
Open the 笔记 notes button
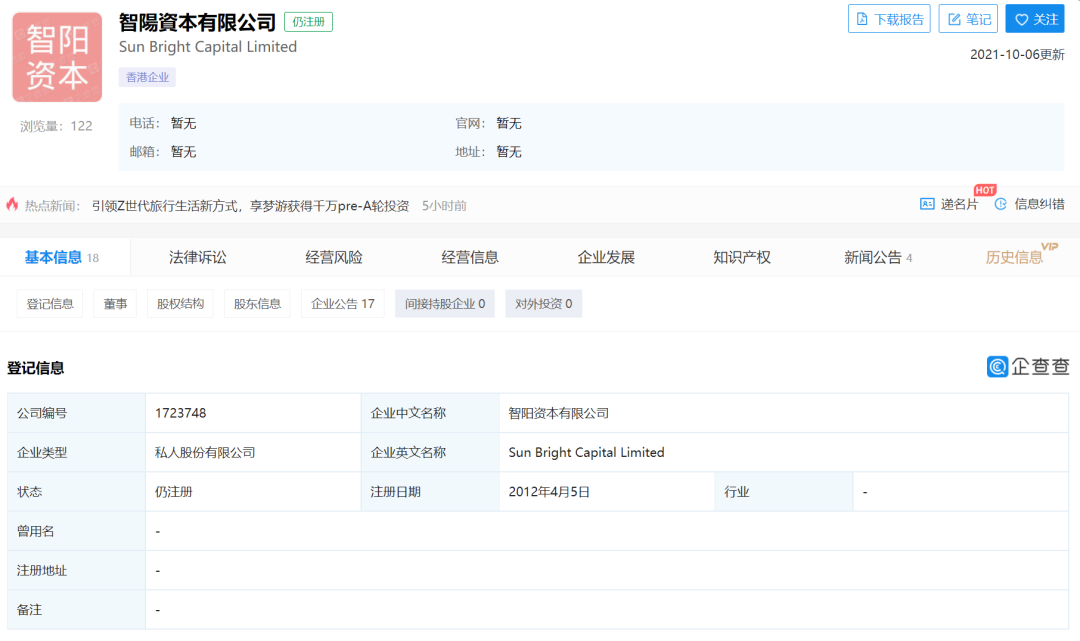(968, 19)
